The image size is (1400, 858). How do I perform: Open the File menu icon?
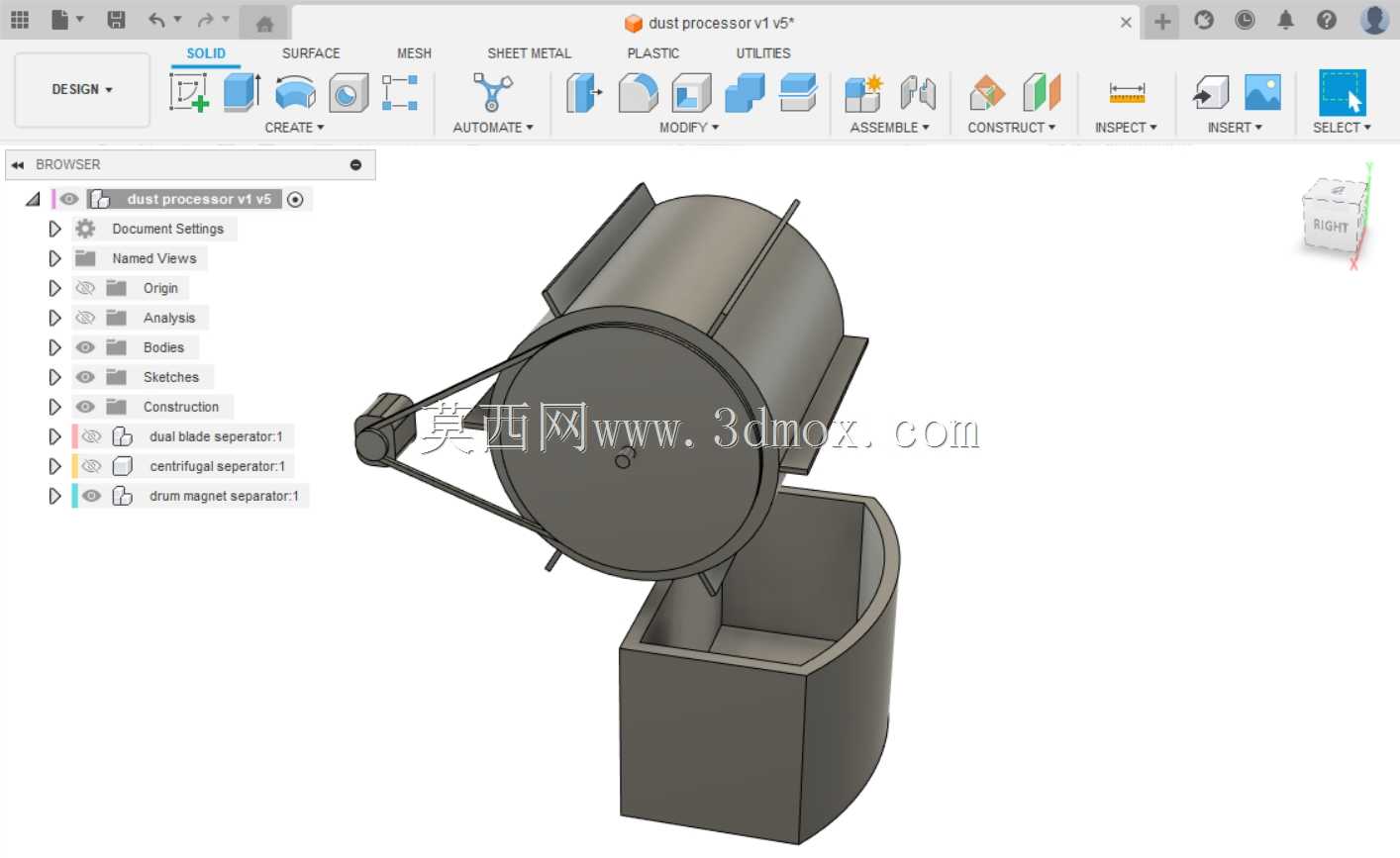click(60, 20)
